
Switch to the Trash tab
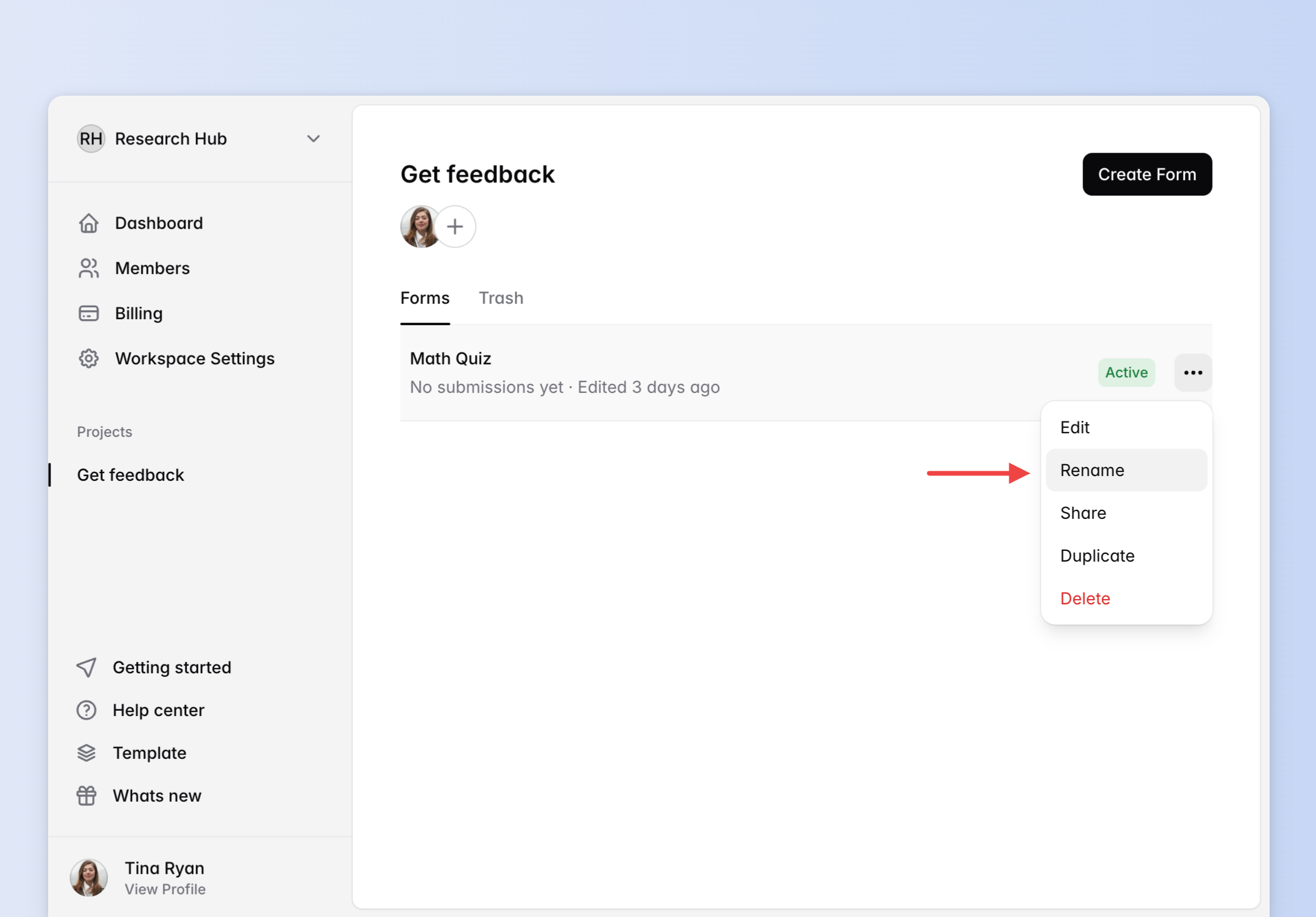(x=501, y=298)
